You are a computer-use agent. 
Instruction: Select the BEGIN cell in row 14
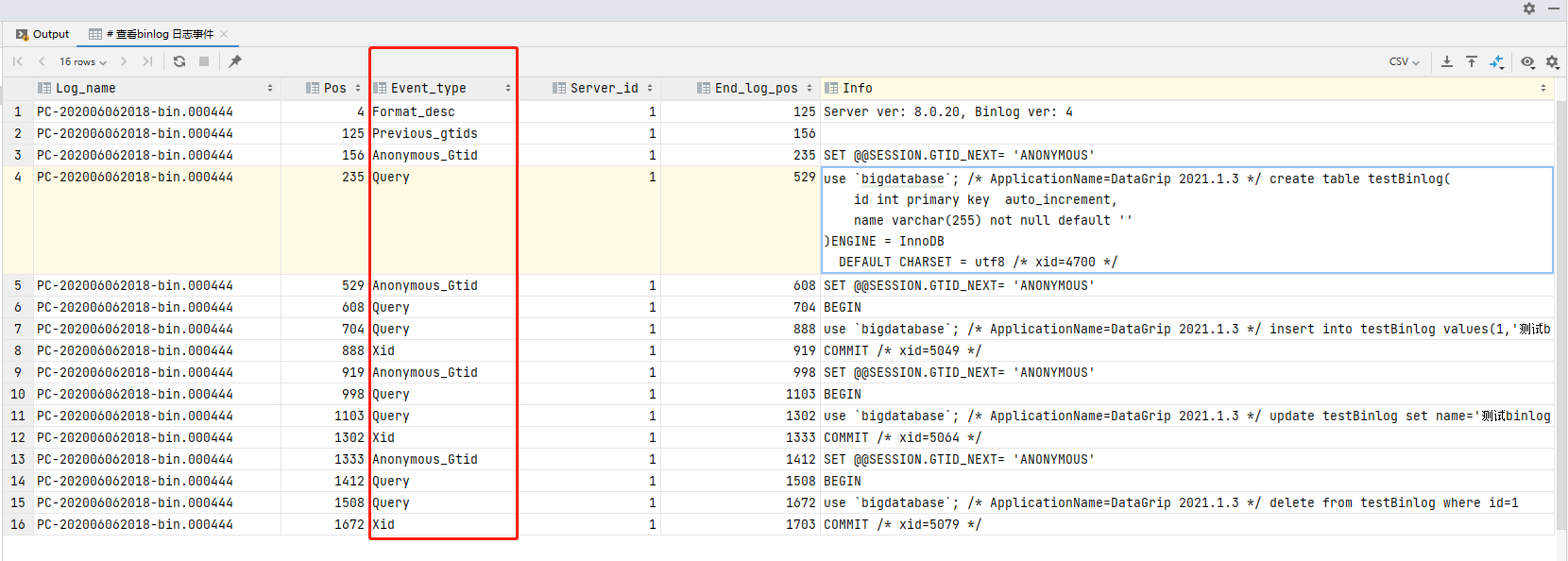[1186, 481]
